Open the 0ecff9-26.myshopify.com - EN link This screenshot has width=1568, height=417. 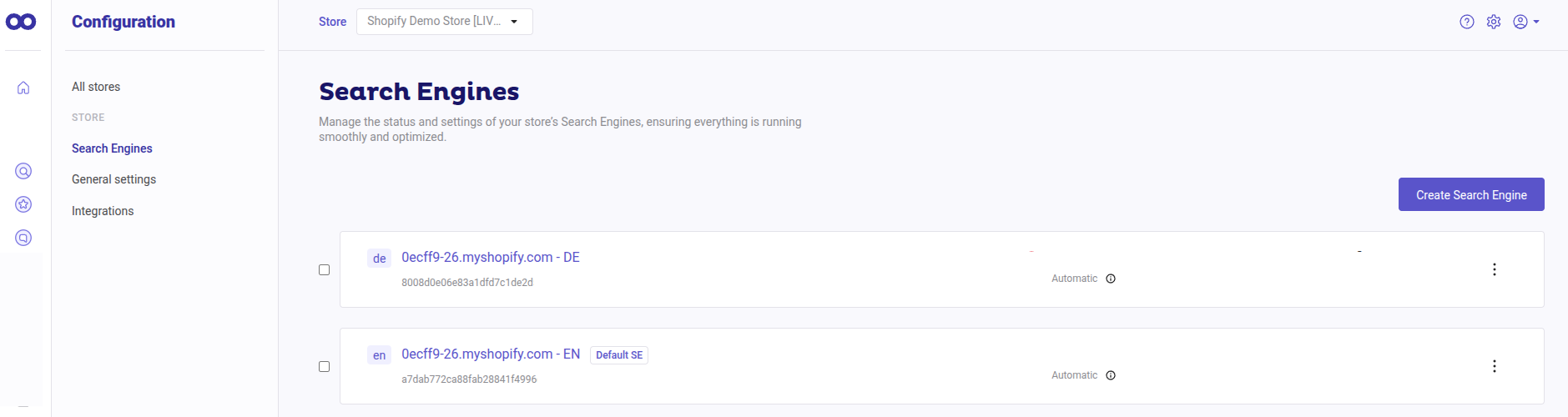tap(490, 354)
